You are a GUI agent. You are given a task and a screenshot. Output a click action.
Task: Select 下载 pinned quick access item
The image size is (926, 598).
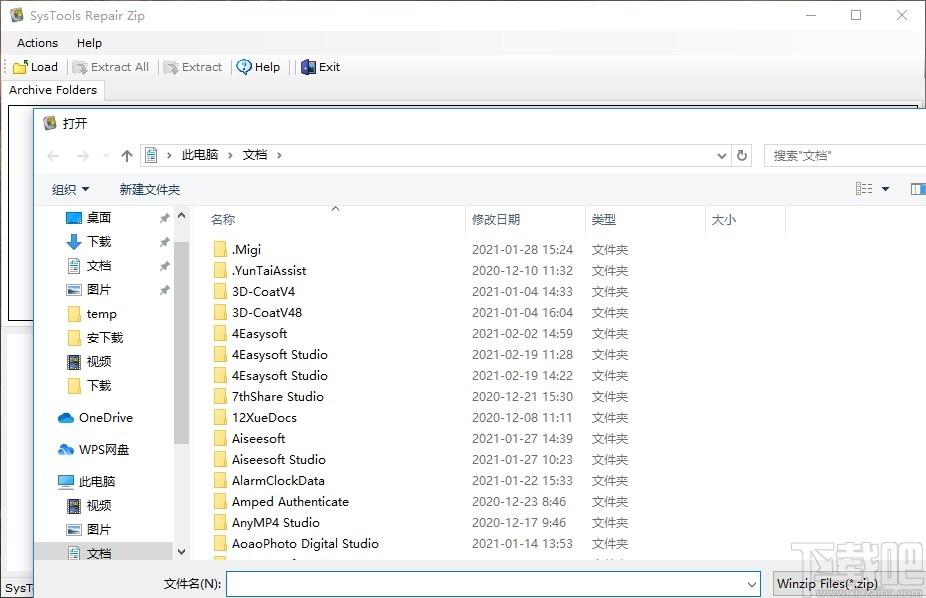click(x=99, y=241)
